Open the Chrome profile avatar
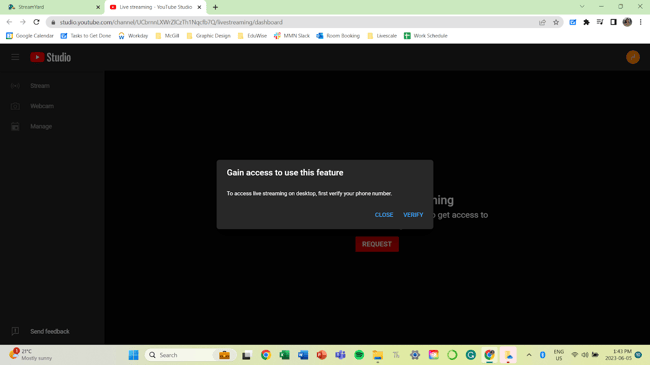Image resolution: width=650 pixels, height=365 pixels. pyautogui.click(x=627, y=22)
